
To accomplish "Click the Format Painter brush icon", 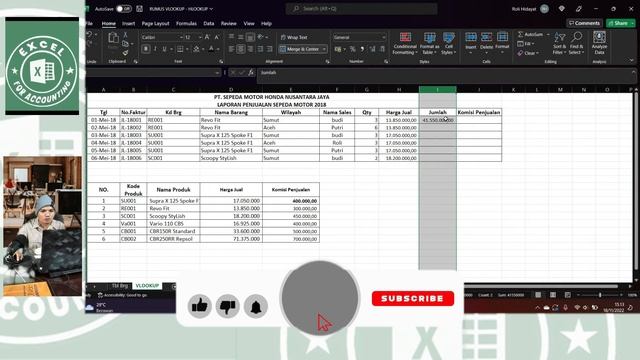I will point(125,53).
